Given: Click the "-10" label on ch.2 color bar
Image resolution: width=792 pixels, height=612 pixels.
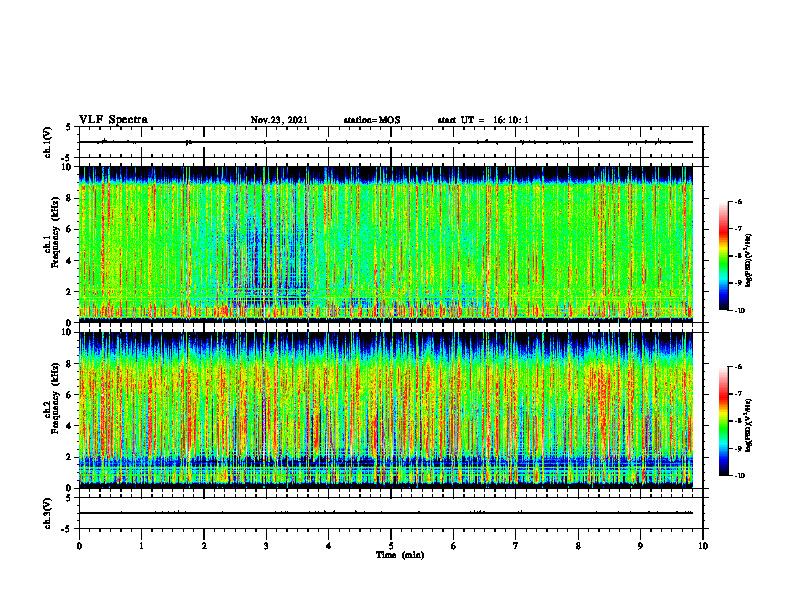Looking at the screenshot, I should 739,476.
